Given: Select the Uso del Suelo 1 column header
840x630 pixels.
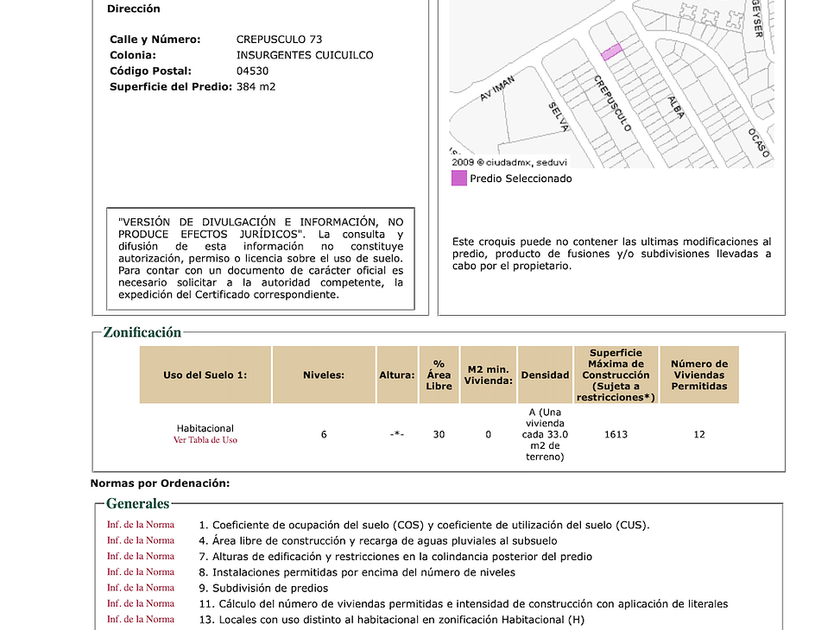Looking at the screenshot, I should click(205, 375).
